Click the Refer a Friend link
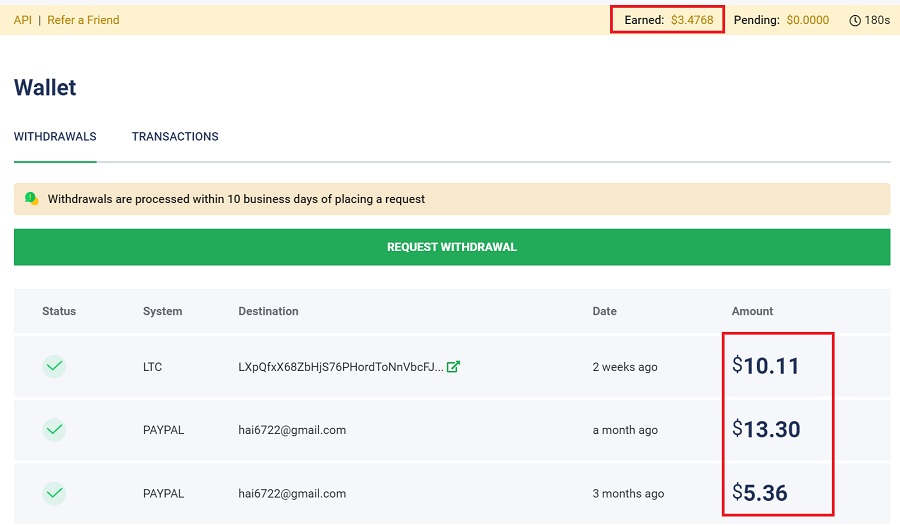The width and height of the screenshot is (900, 526). coord(83,20)
